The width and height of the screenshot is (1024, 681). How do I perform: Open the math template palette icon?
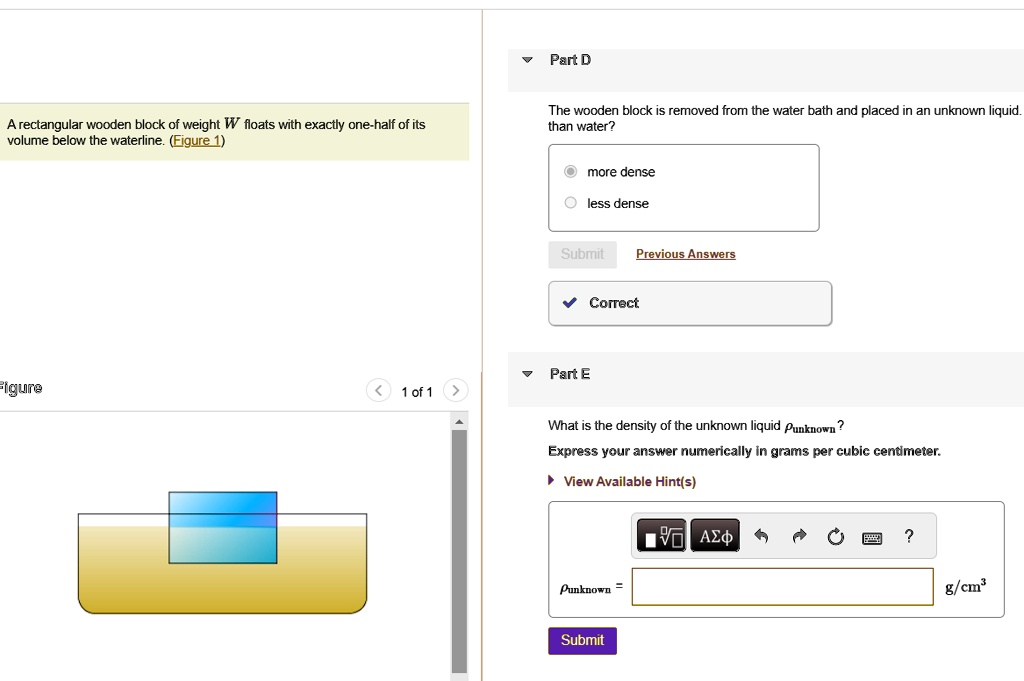(x=660, y=535)
